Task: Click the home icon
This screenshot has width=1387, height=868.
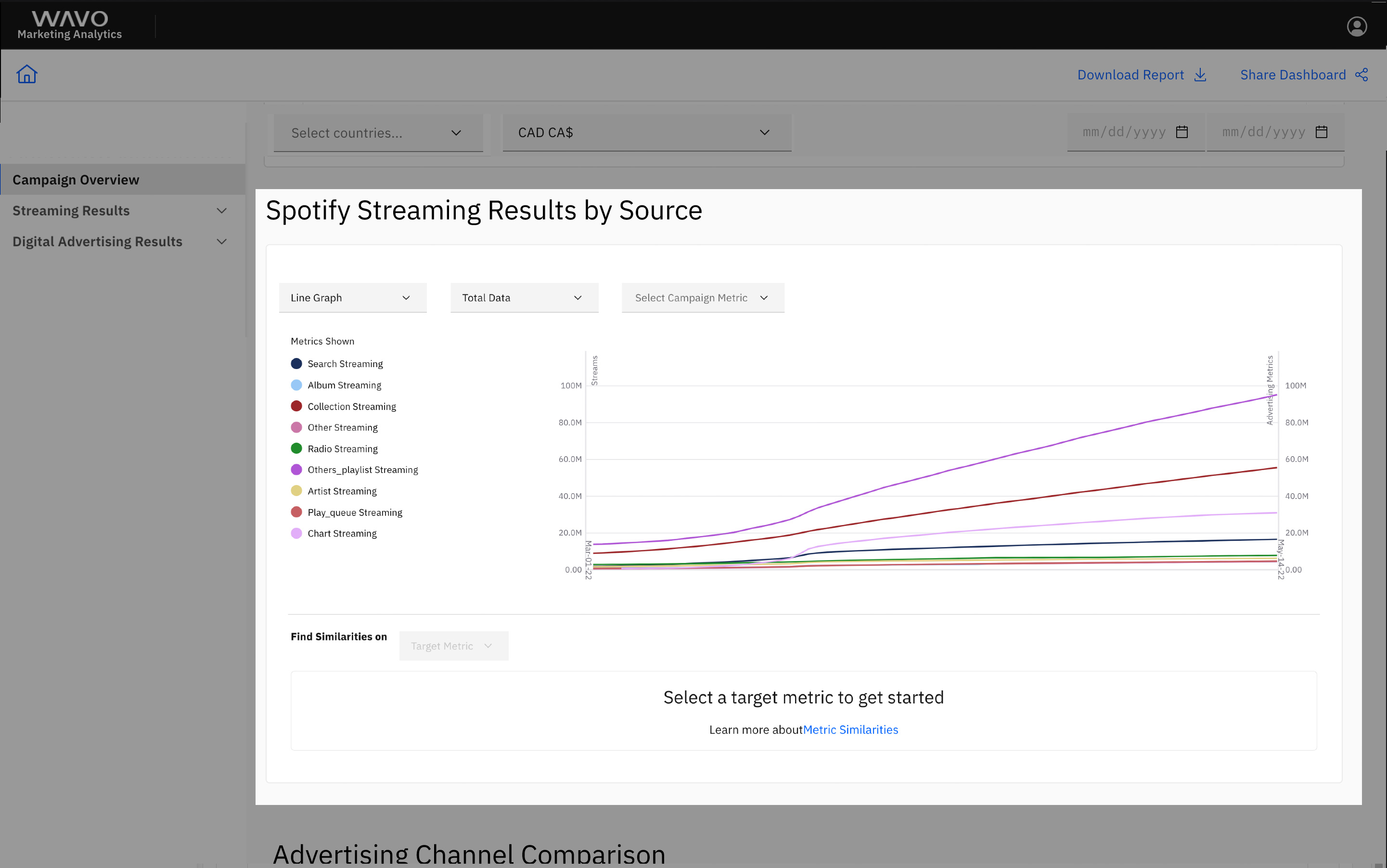Action: (x=27, y=74)
